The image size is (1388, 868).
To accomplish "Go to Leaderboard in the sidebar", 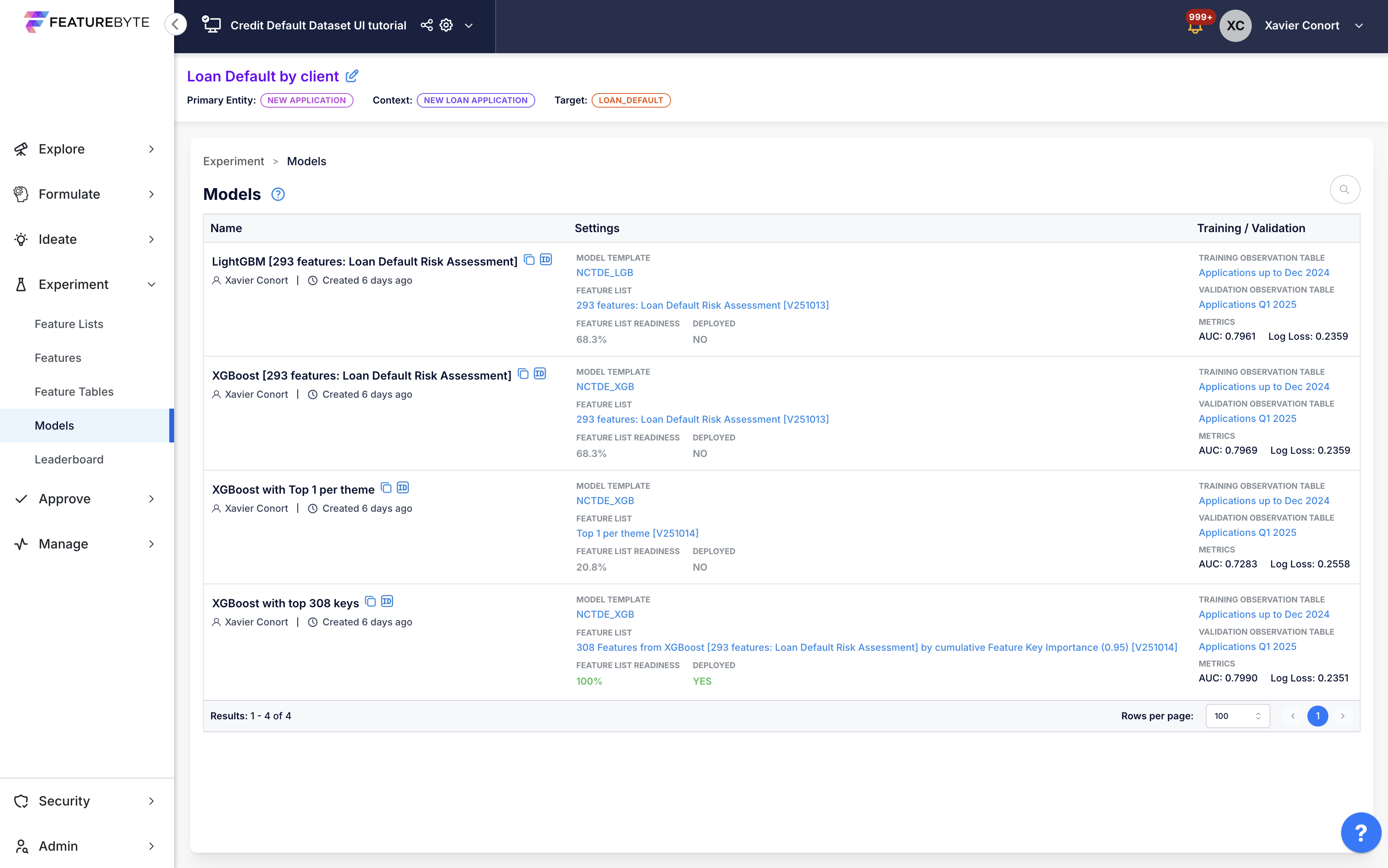I will tap(69, 459).
